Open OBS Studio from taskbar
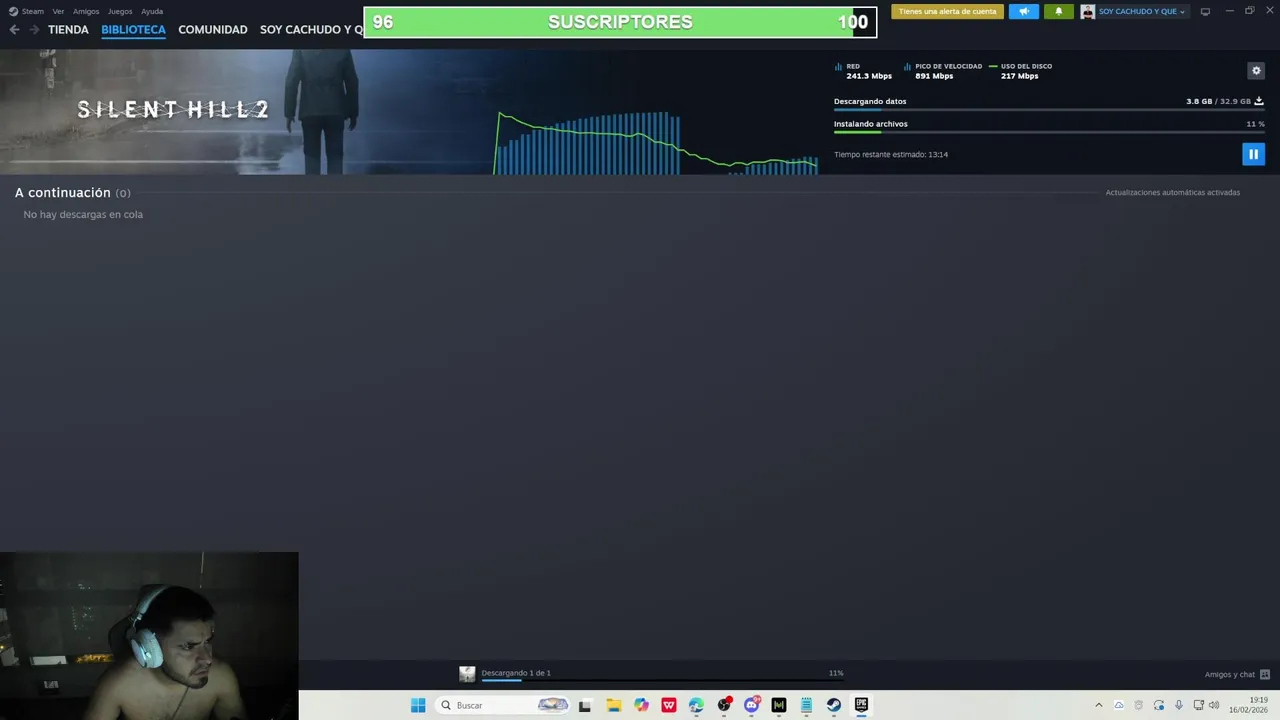This screenshot has height=720, width=1280. pyautogui.click(x=724, y=705)
